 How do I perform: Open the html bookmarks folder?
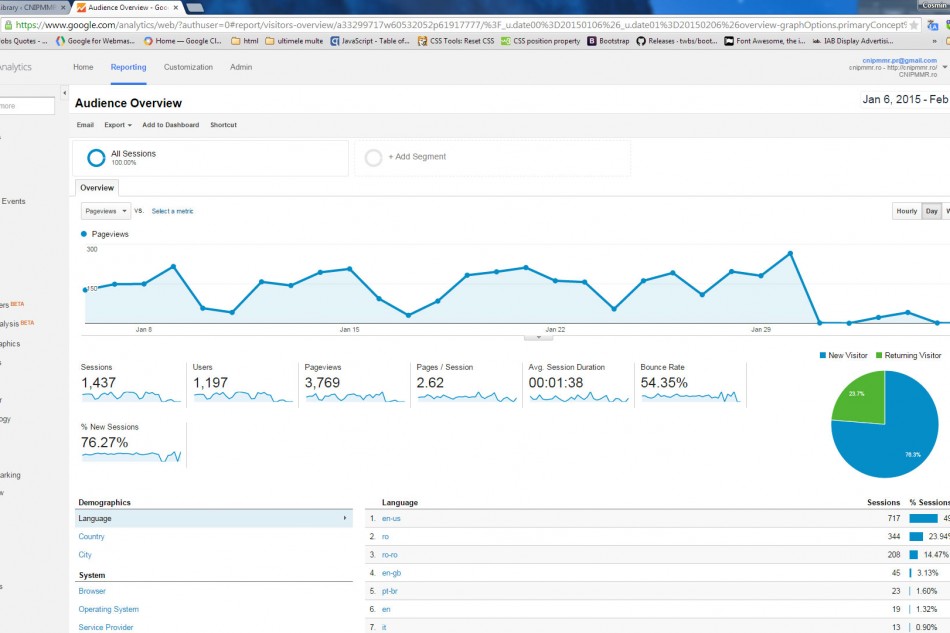[x=245, y=41]
